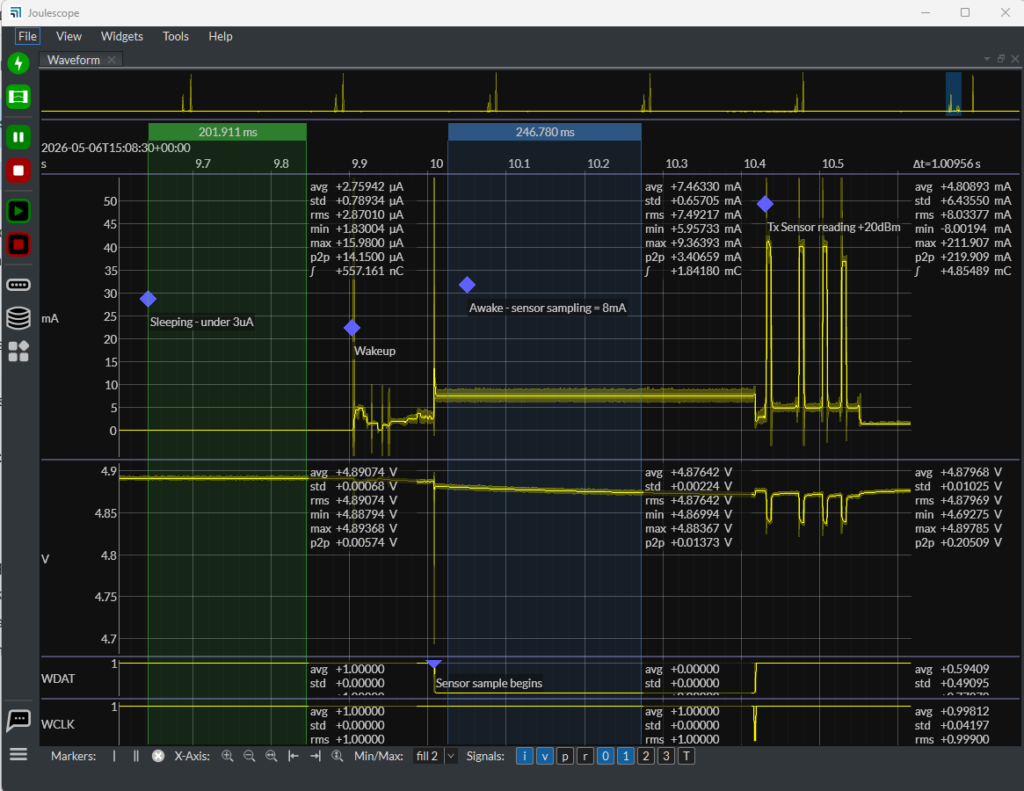Click the red stop button with white square
1024x791 pixels.
coord(18,171)
